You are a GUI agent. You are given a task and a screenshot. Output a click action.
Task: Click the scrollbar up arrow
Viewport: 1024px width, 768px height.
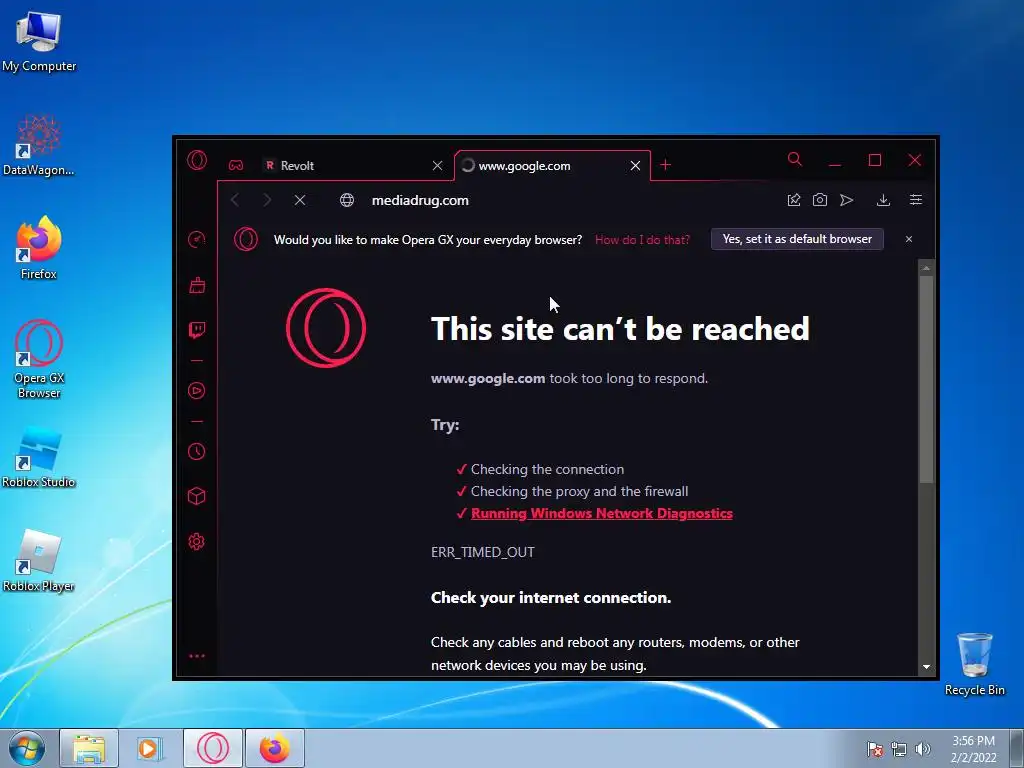tap(926, 268)
